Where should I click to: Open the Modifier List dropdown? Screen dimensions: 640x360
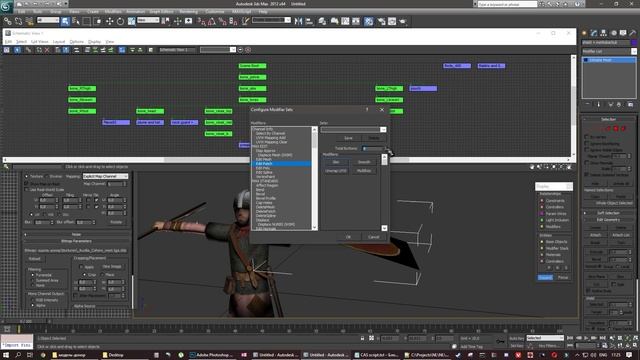coord(634,51)
